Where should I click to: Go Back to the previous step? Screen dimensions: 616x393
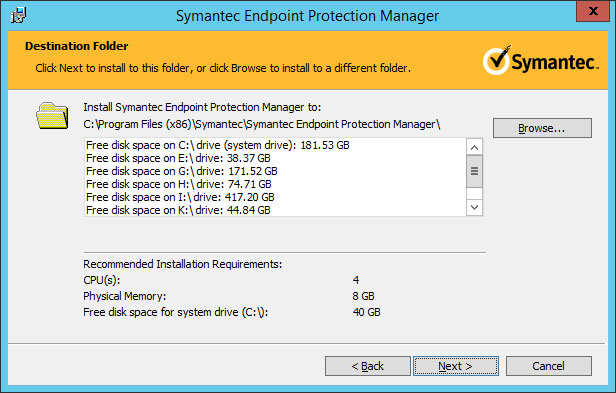tap(368, 366)
